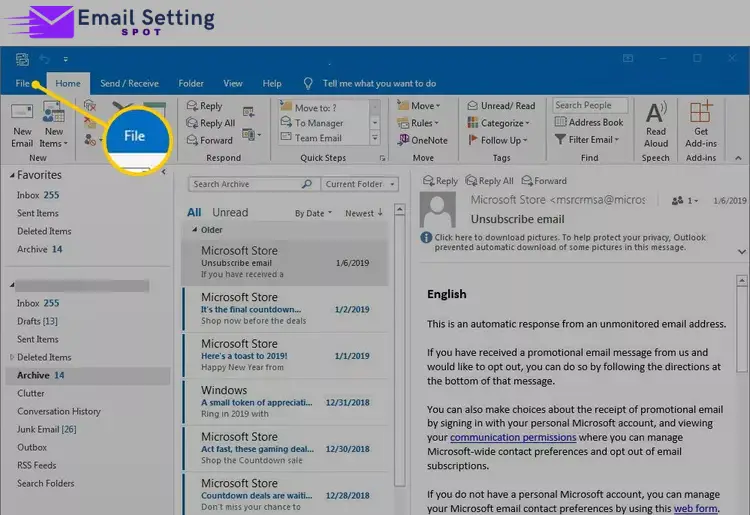Click the Search People field
This screenshot has height=515, width=750.
(x=590, y=105)
